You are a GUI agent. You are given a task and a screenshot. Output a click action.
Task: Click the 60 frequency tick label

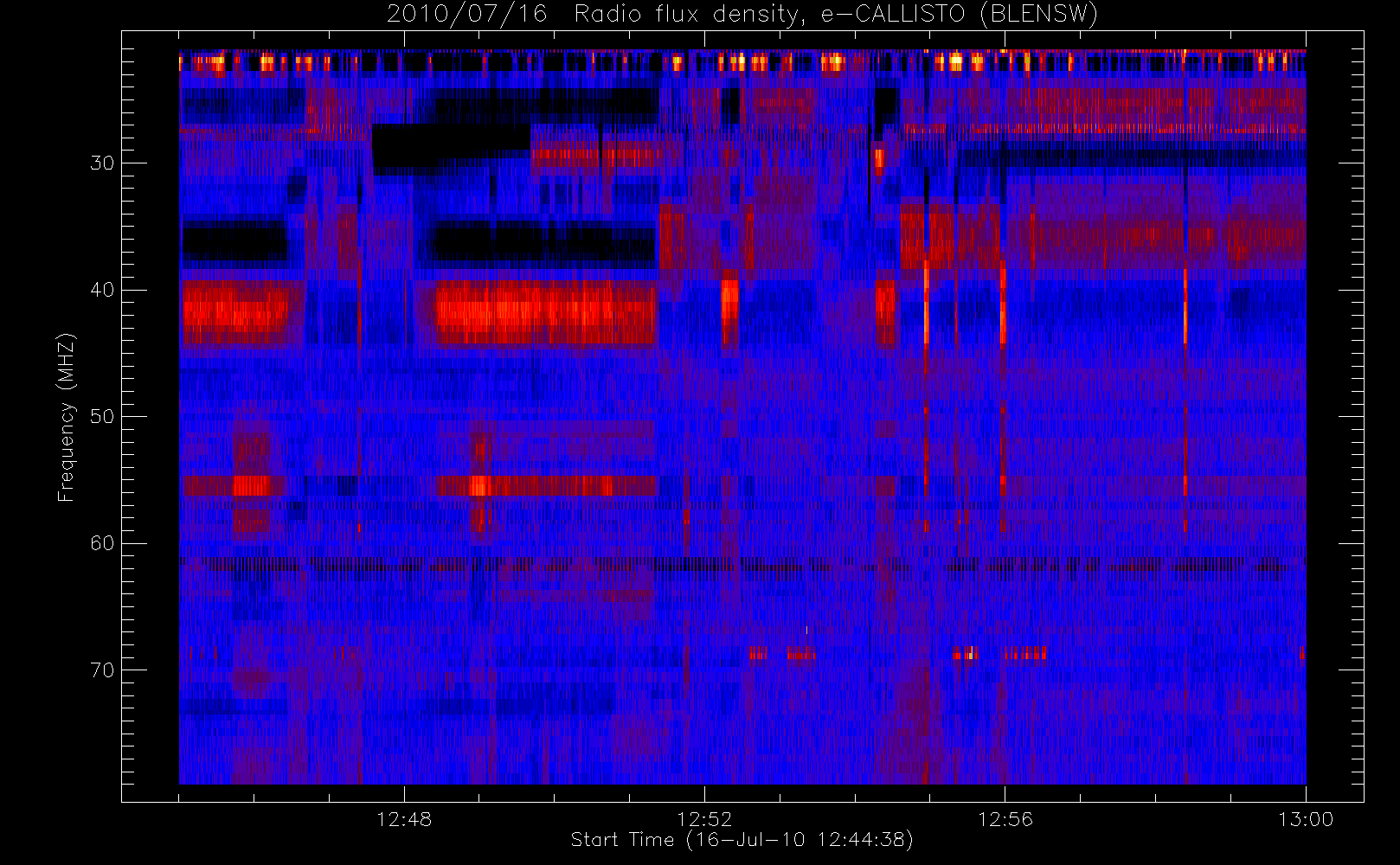102,543
